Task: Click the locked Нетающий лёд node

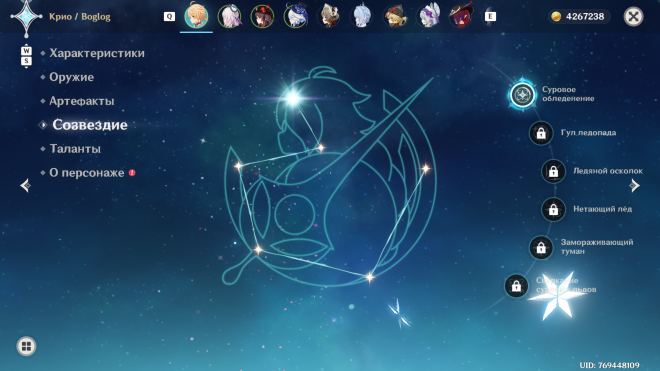Action: pyautogui.click(x=553, y=209)
